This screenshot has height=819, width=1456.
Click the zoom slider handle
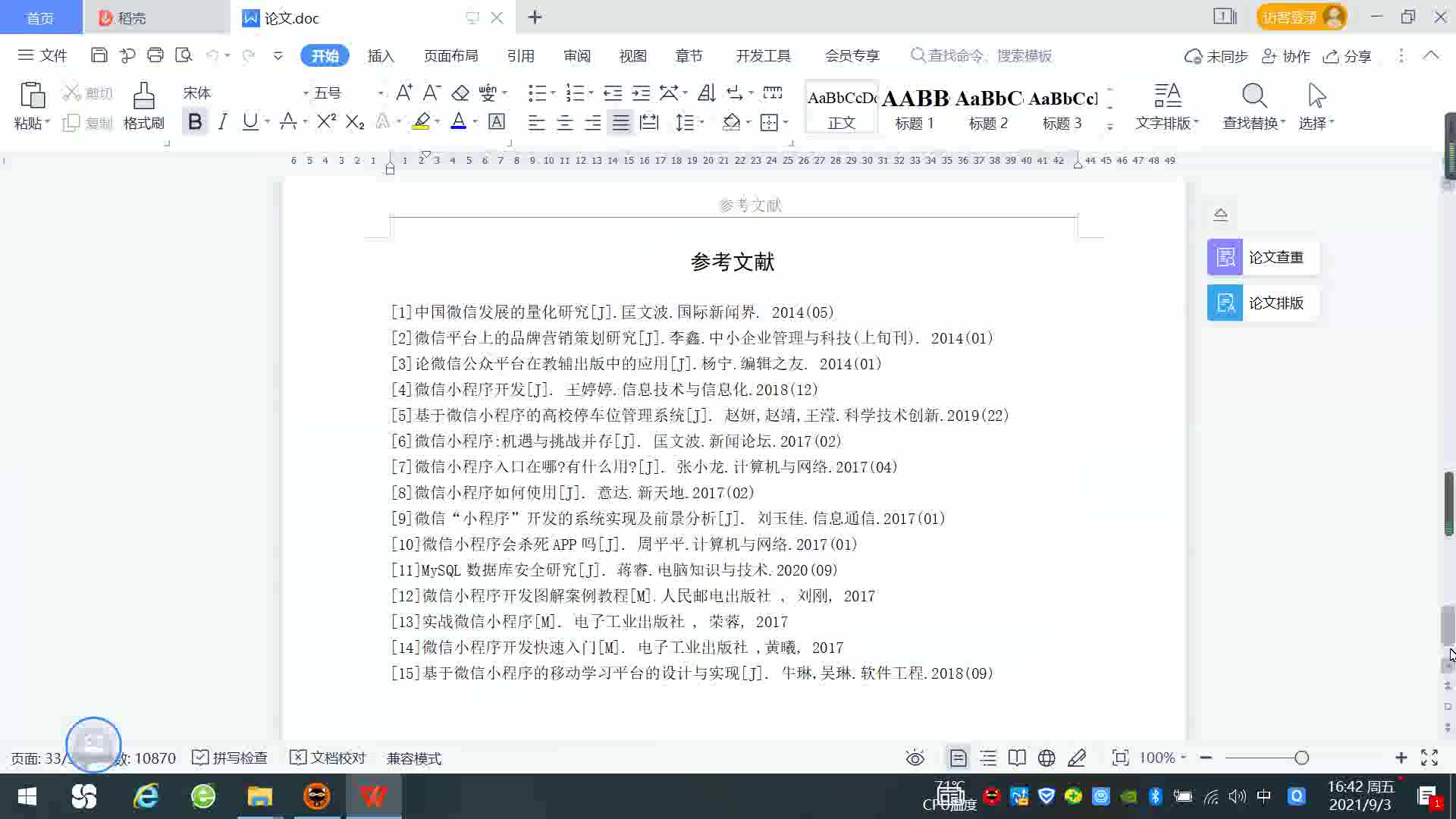pos(1301,758)
